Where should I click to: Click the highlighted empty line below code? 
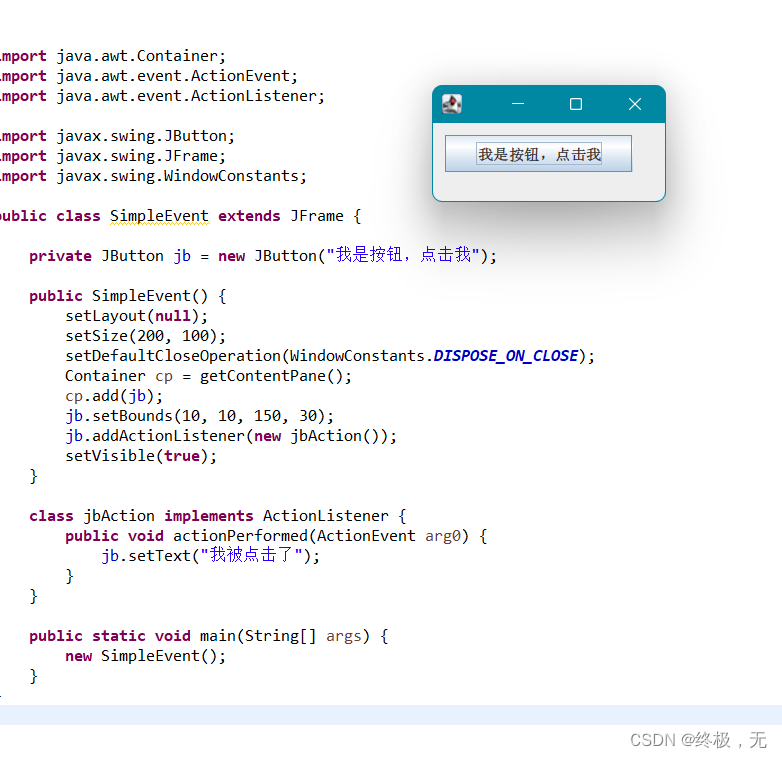(391, 715)
